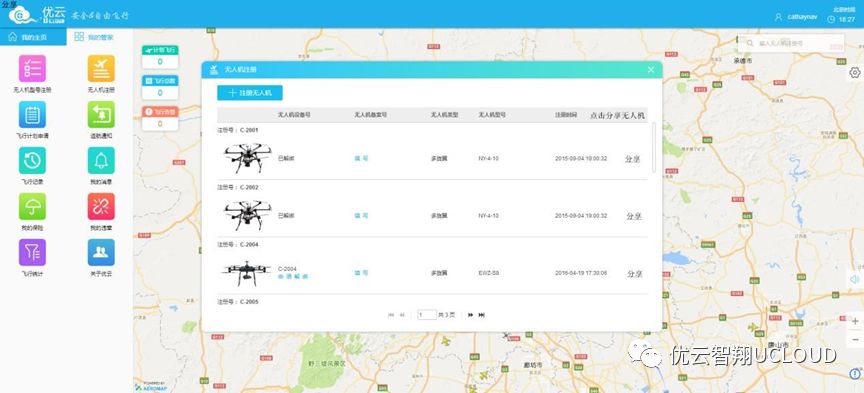Open the 我的保险 umbrella icon
The image size is (864, 393).
point(33,207)
